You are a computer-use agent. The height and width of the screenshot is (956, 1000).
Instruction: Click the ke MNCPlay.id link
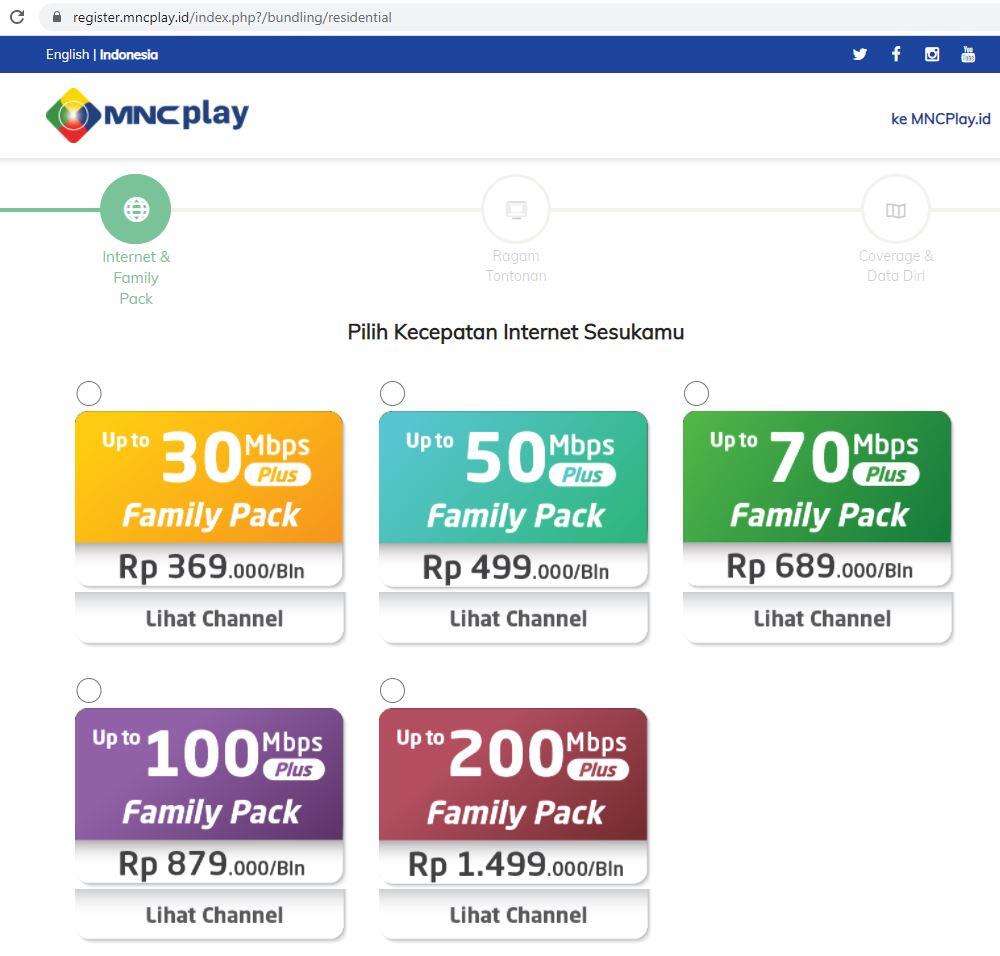coord(940,118)
